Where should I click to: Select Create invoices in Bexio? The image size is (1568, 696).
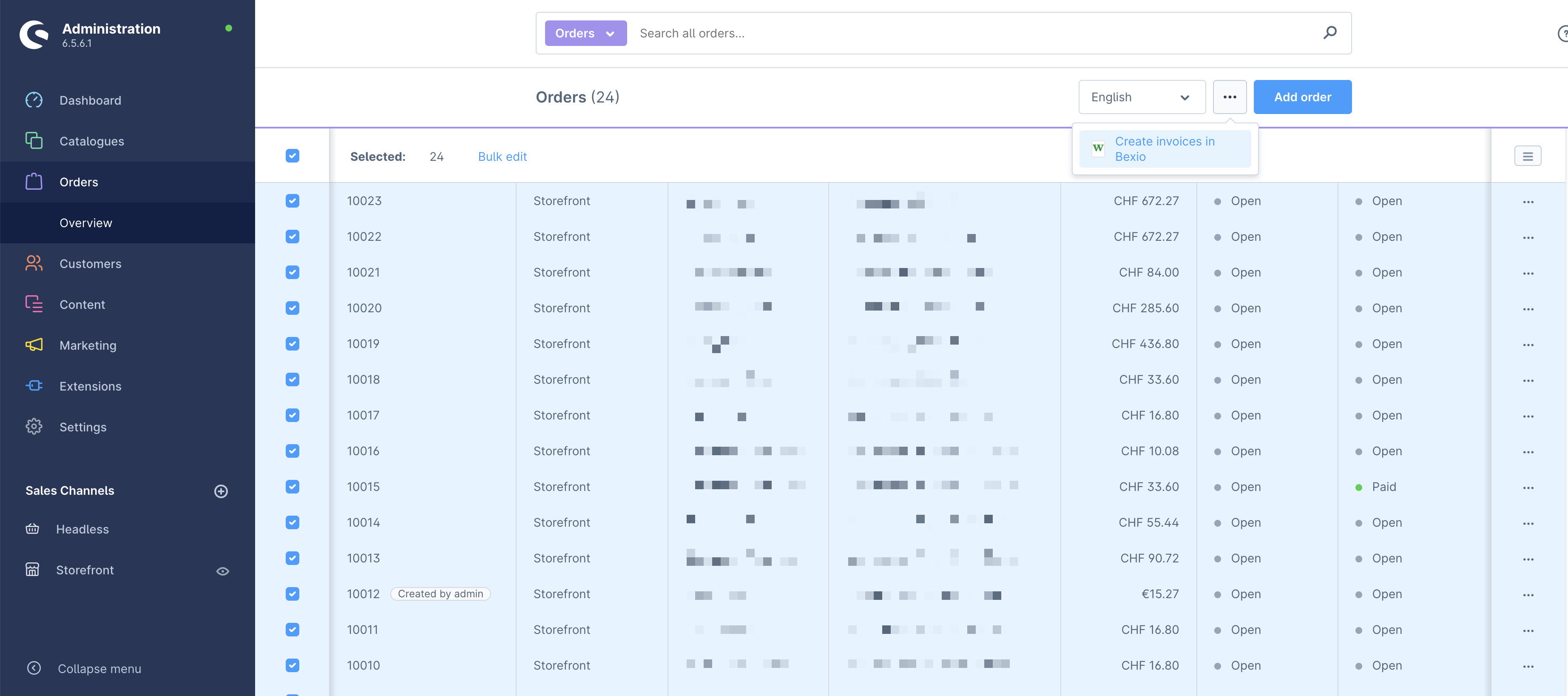[x=1165, y=148]
